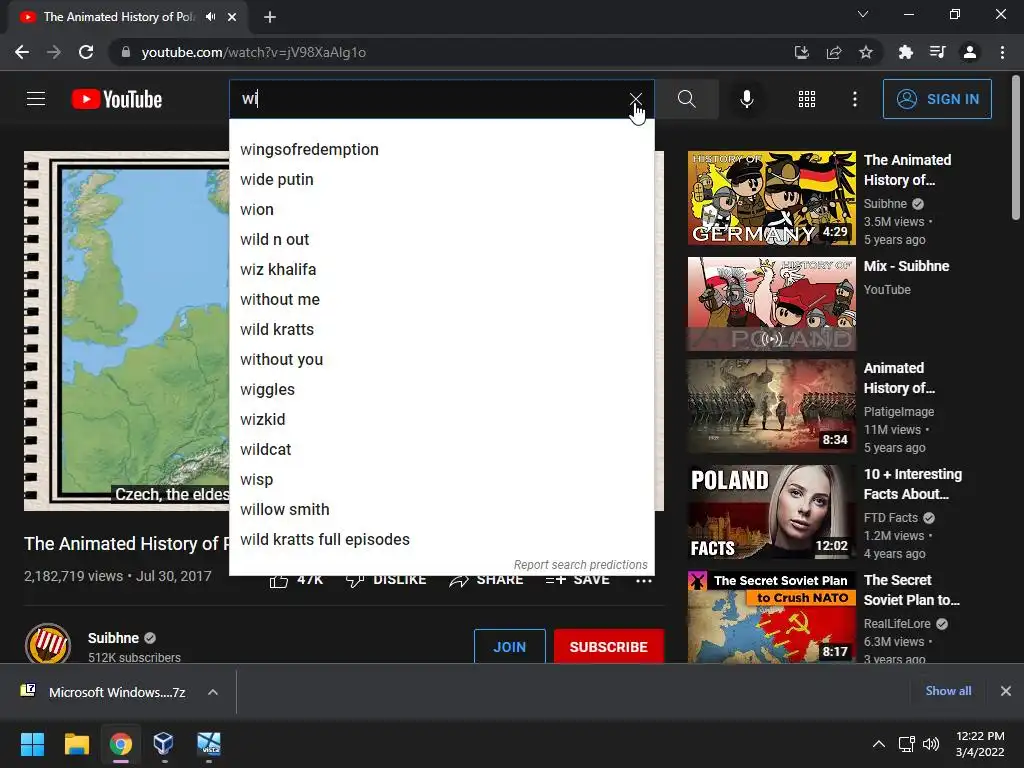This screenshot has height=768, width=1024.
Task: Choose the wildcat suggestion
Action: [x=441, y=450]
